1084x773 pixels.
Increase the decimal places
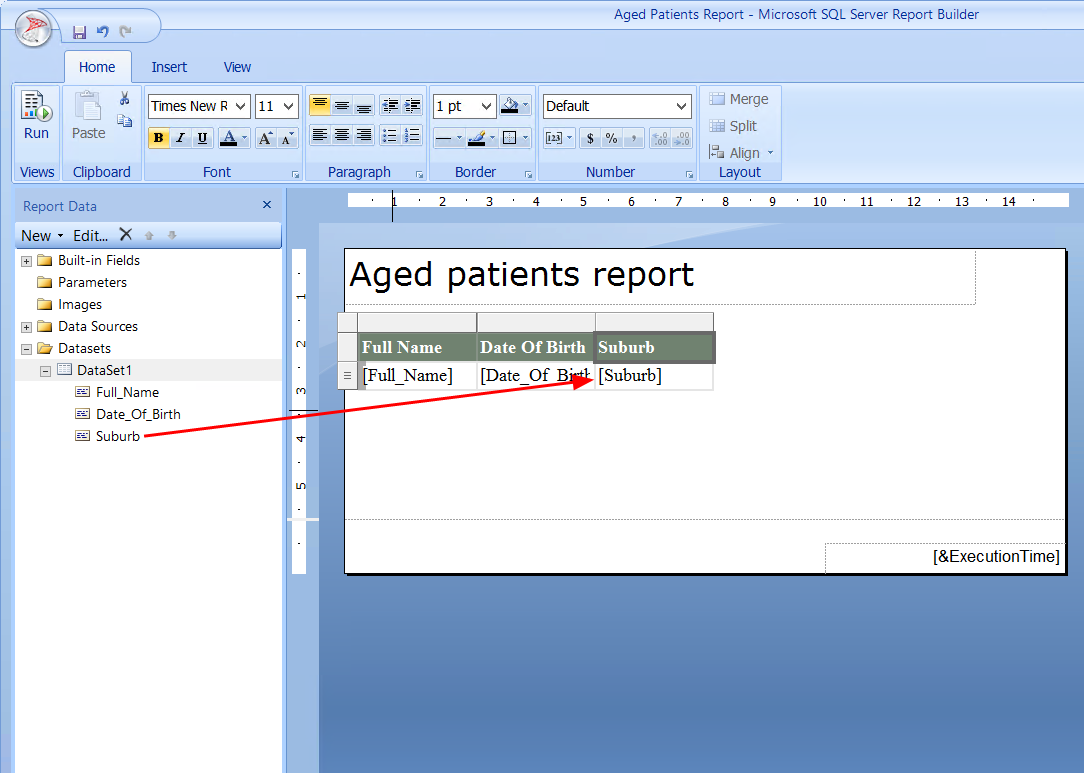pyautogui.click(x=660, y=138)
